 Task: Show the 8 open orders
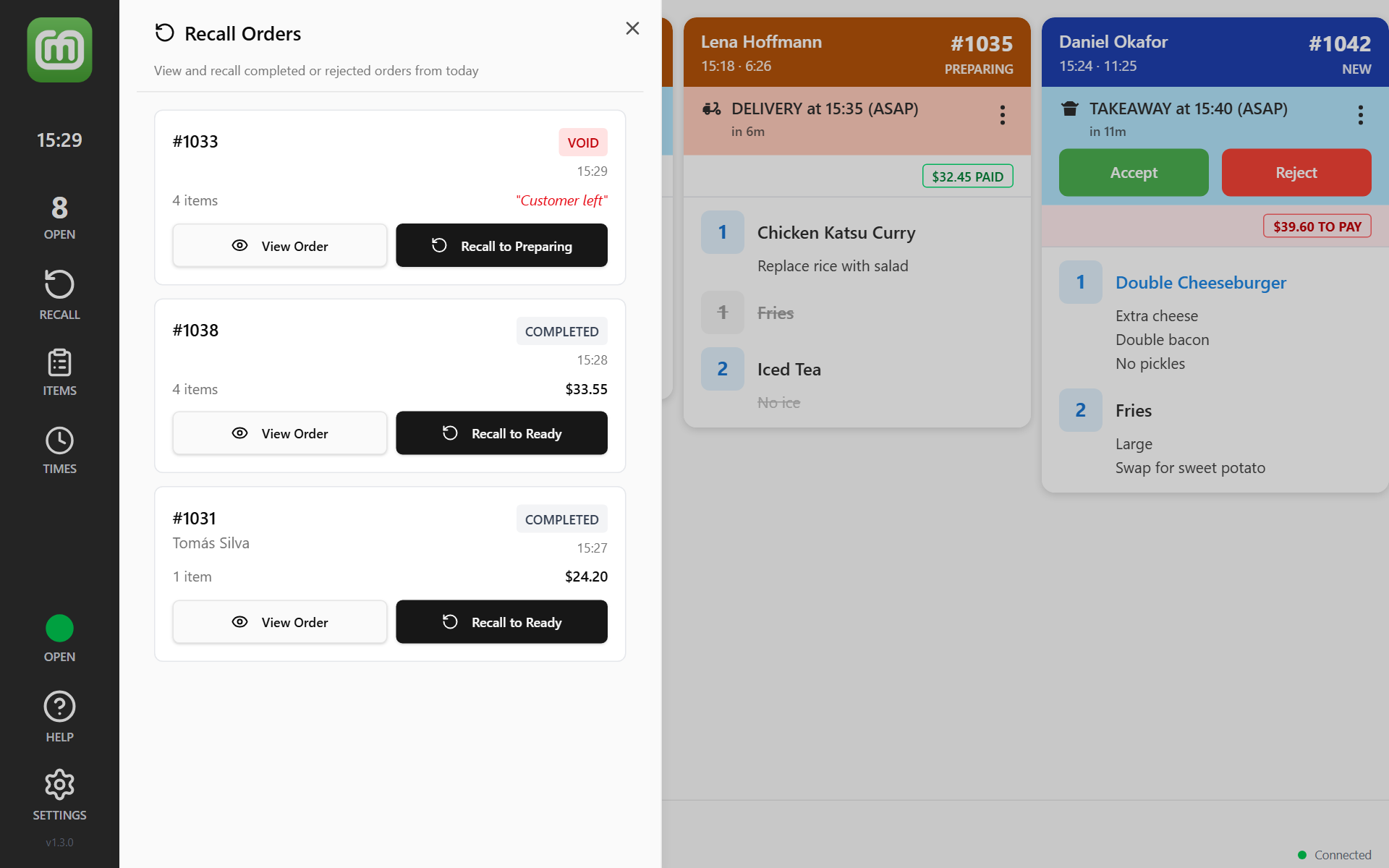coord(59,217)
